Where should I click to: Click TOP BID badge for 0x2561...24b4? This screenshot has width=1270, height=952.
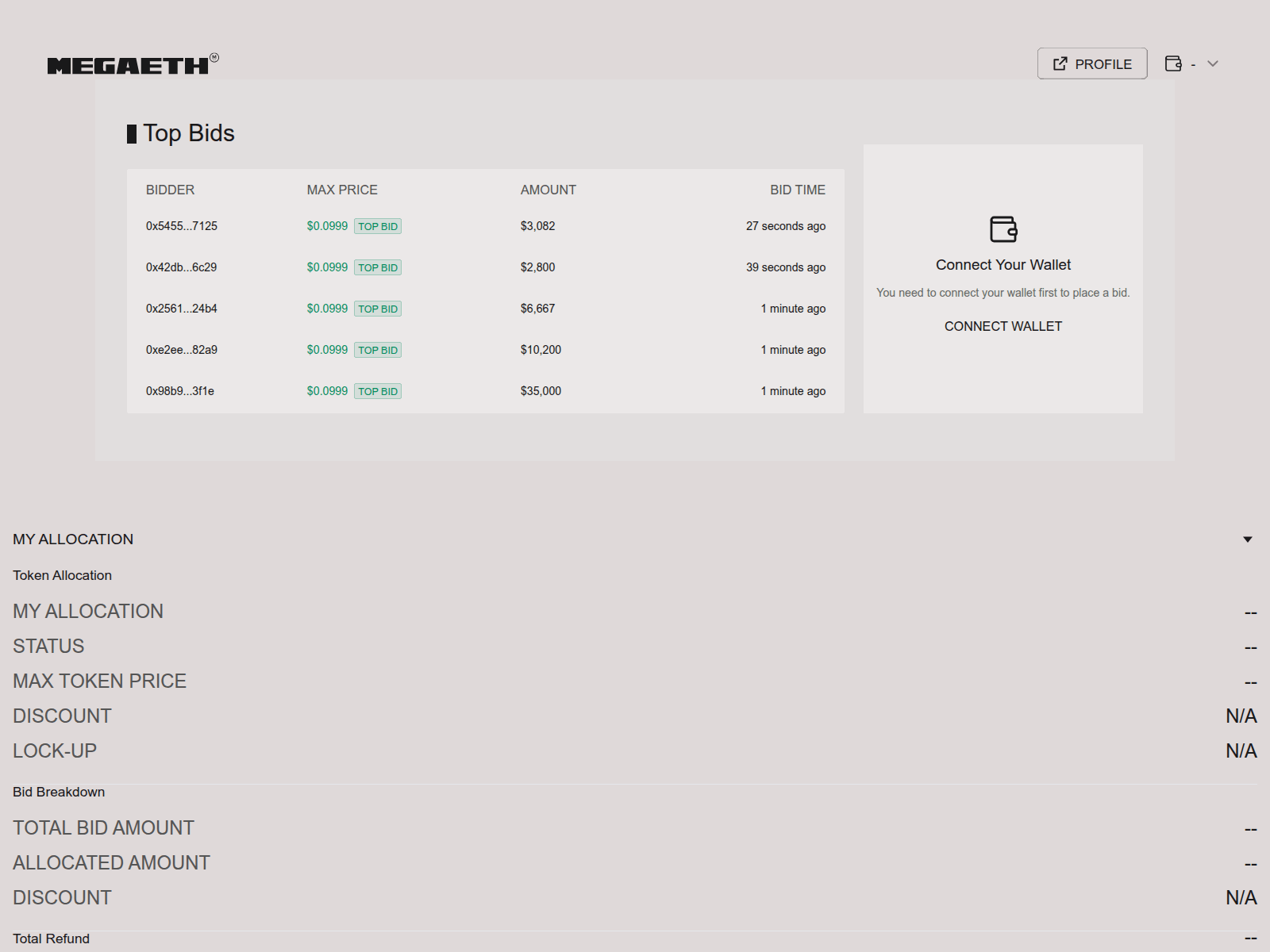[378, 309]
